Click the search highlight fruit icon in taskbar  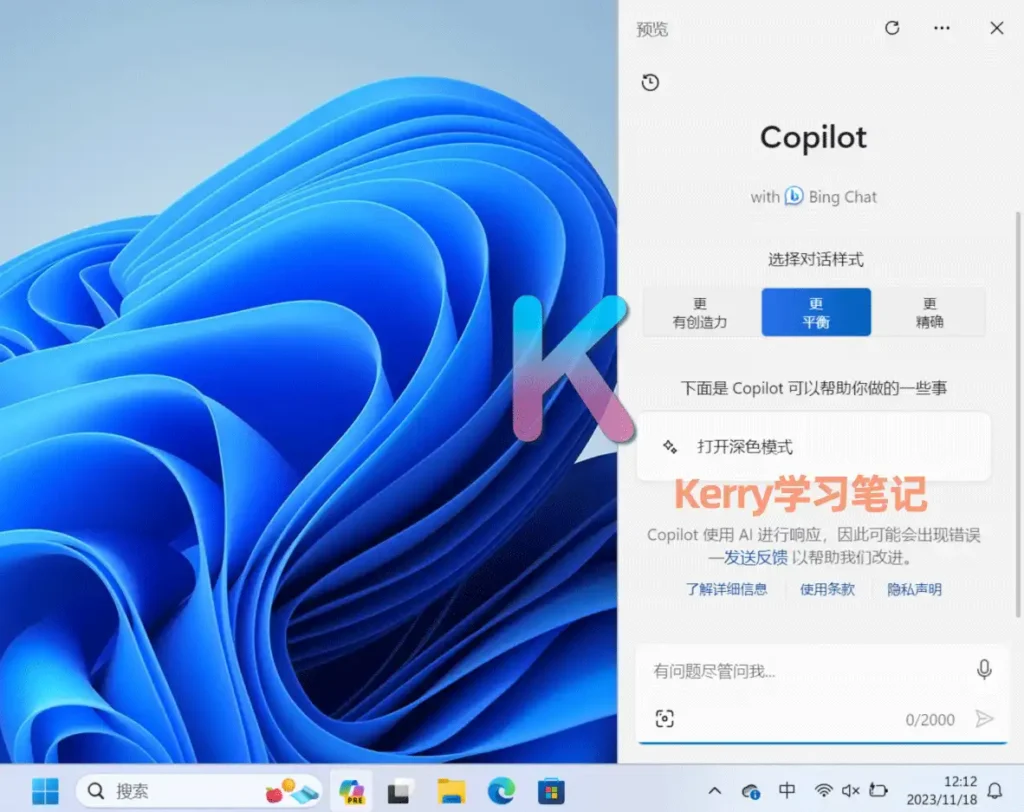(291, 791)
